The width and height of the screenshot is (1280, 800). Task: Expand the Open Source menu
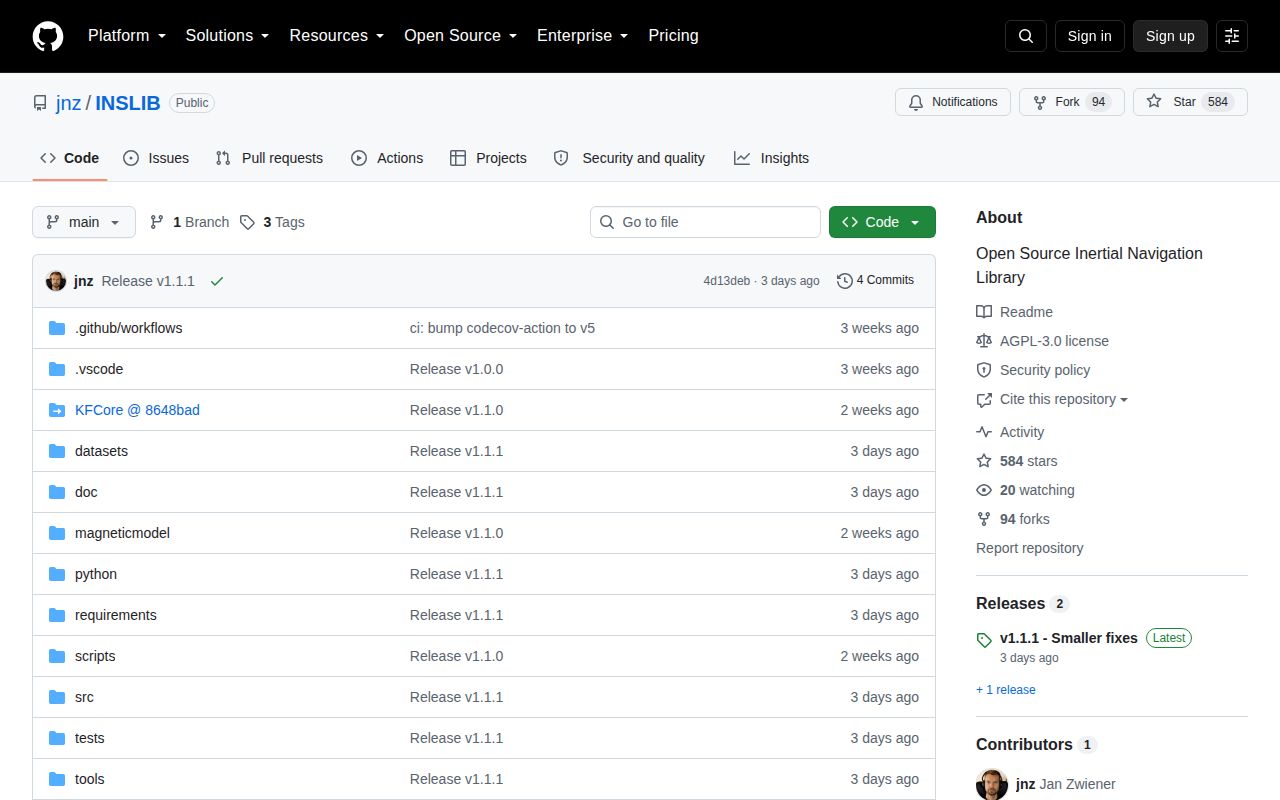click(460, 36)
